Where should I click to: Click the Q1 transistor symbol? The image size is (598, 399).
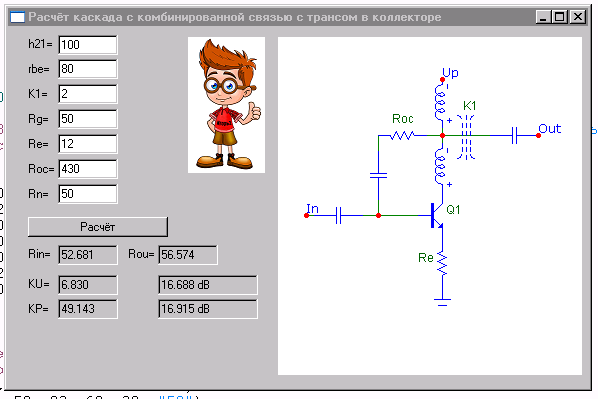coord(437,216)
